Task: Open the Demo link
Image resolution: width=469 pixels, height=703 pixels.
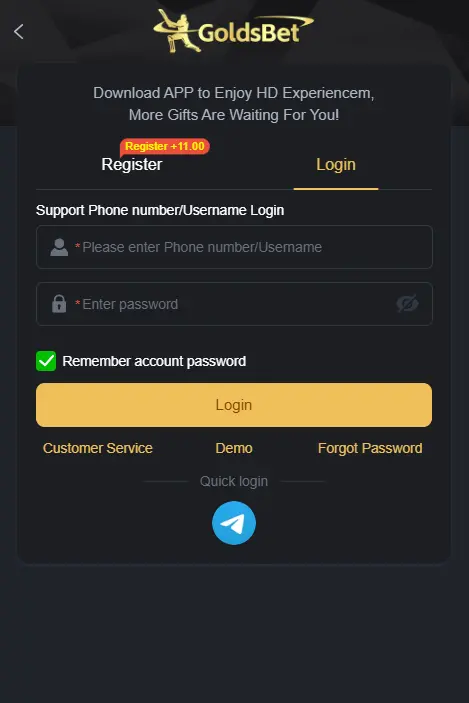Action: point(234,448)
